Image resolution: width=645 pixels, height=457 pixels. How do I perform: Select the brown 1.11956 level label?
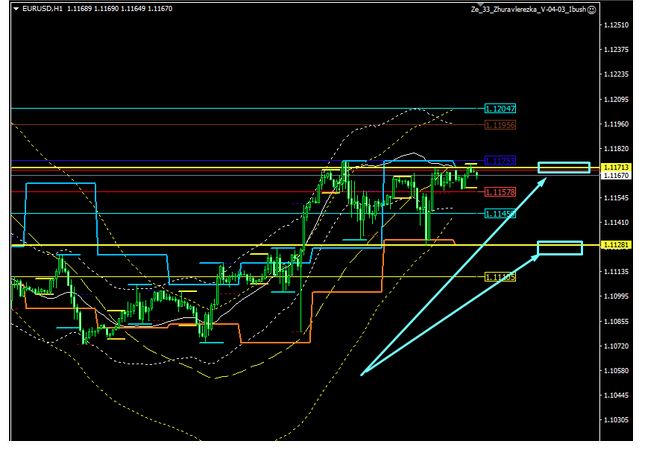[500, 125]
